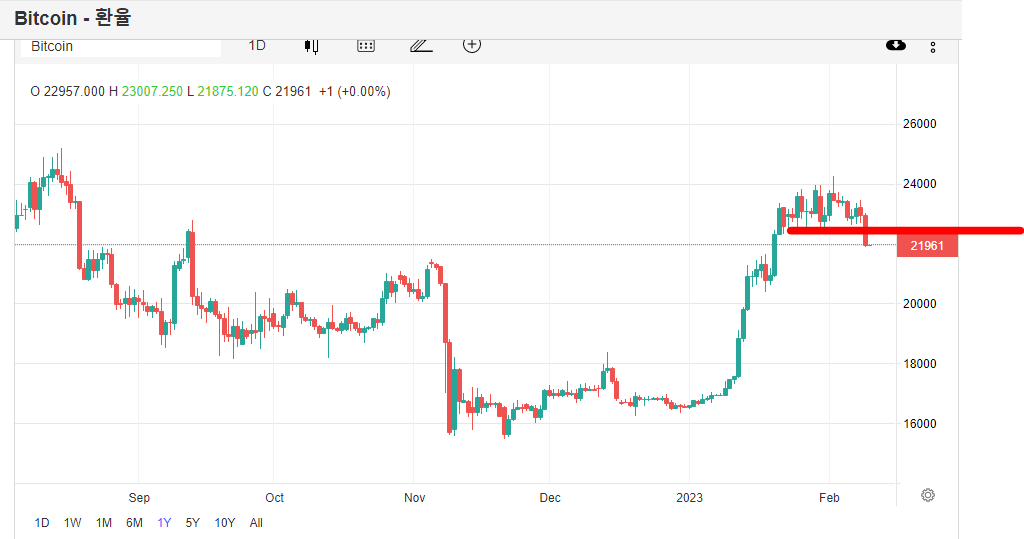Image resolution: width=1024 pixels, height=539 pixels.
Task: Click the Bitcoin symbol search field
Action: coord(121,47)
